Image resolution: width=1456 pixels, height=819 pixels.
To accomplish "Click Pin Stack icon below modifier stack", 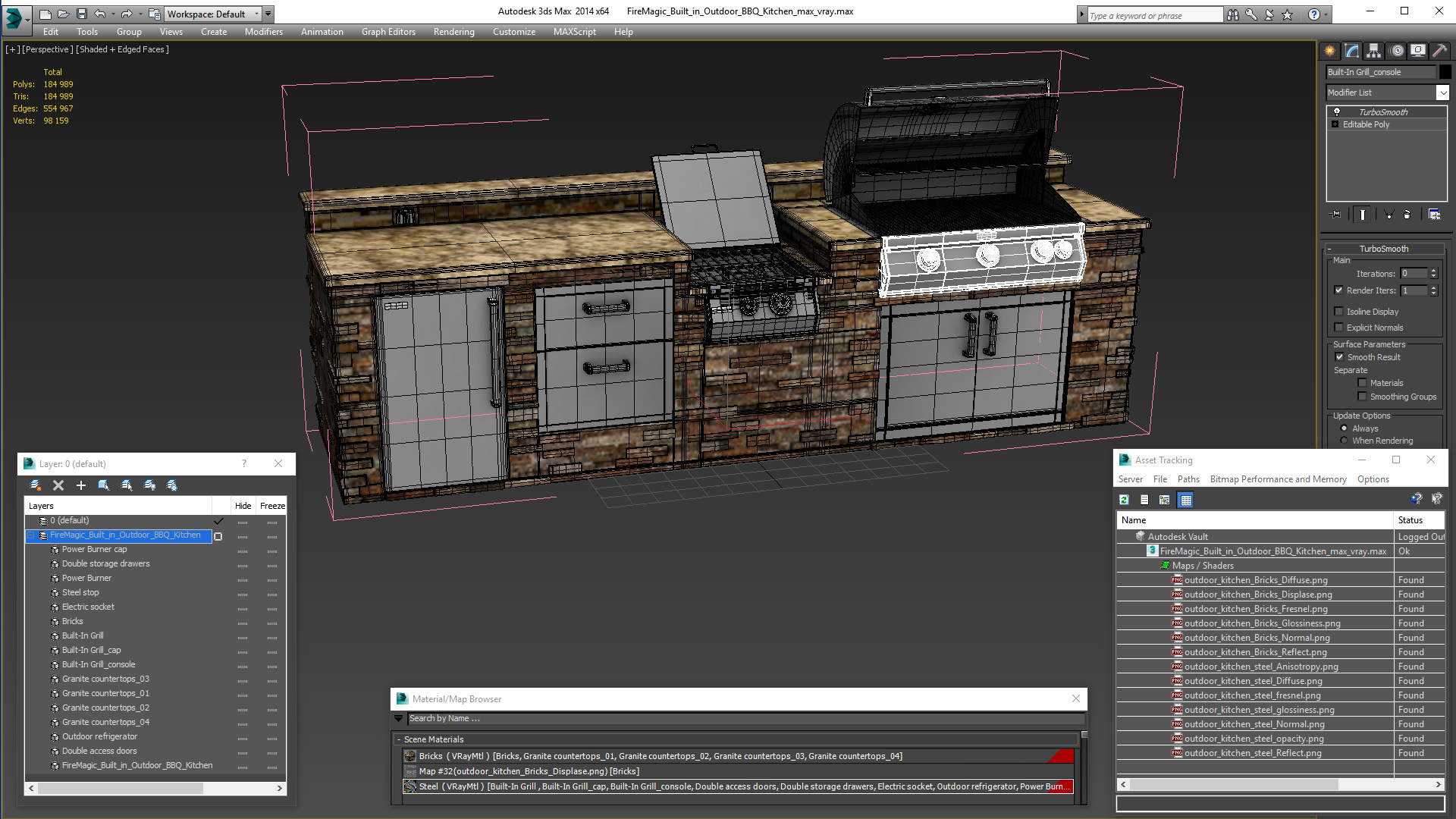I will pos(1336,215).
